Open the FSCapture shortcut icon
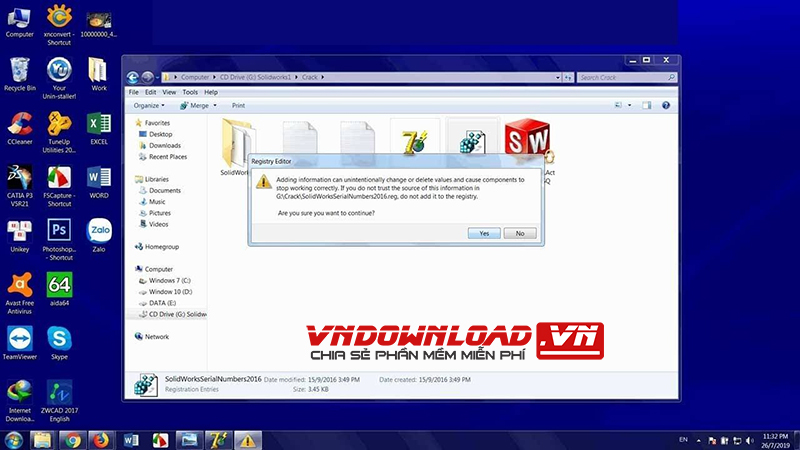 click(59, 186)
